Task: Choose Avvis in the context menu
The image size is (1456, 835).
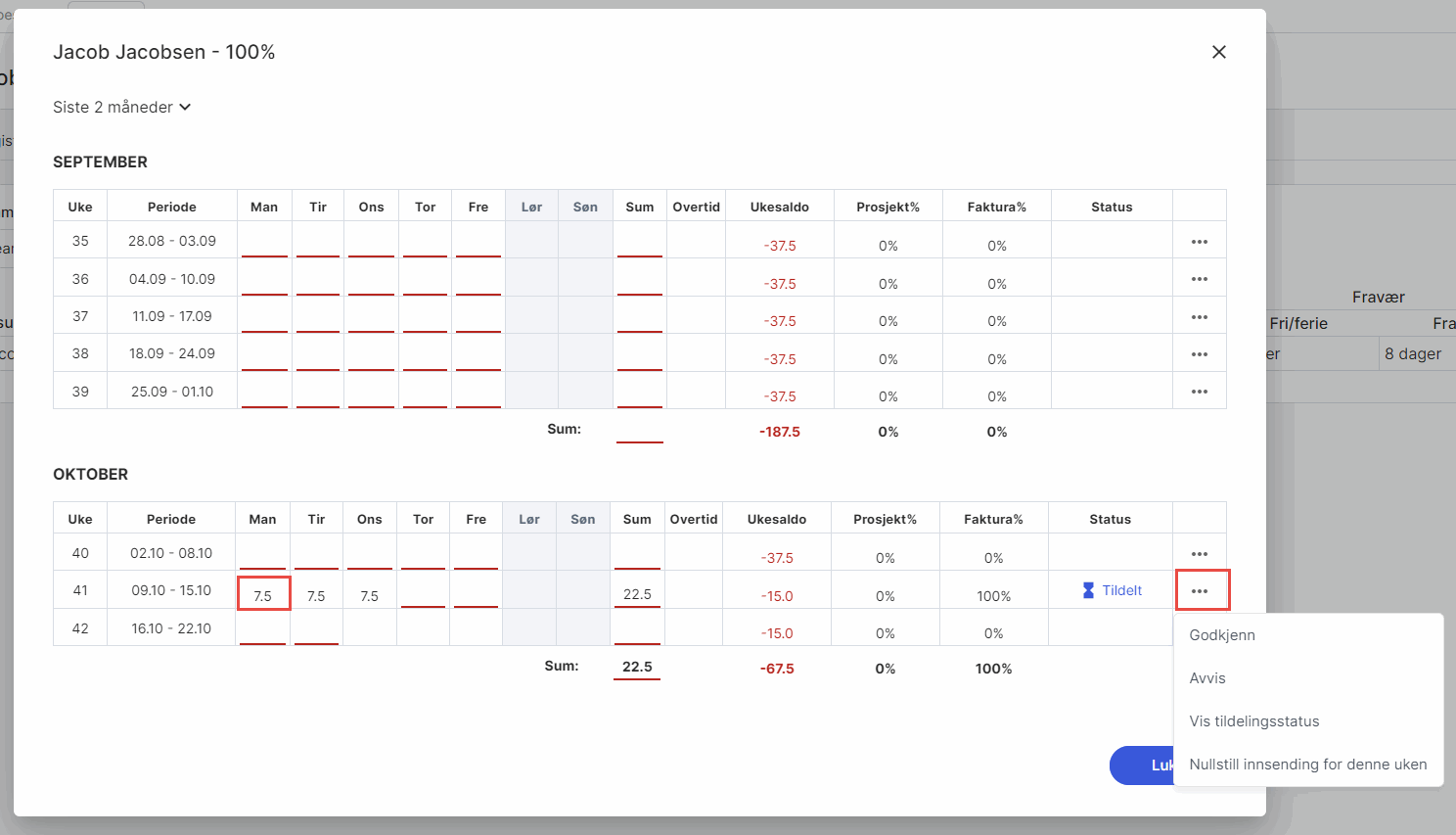Action: point(1207,678)
